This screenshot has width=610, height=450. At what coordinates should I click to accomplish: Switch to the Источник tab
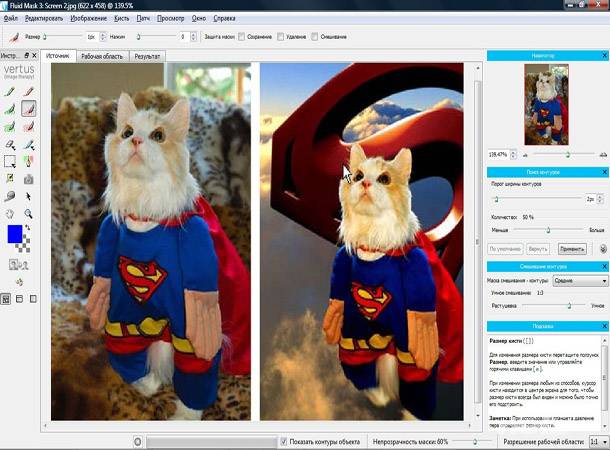click(x=58, y=56)
